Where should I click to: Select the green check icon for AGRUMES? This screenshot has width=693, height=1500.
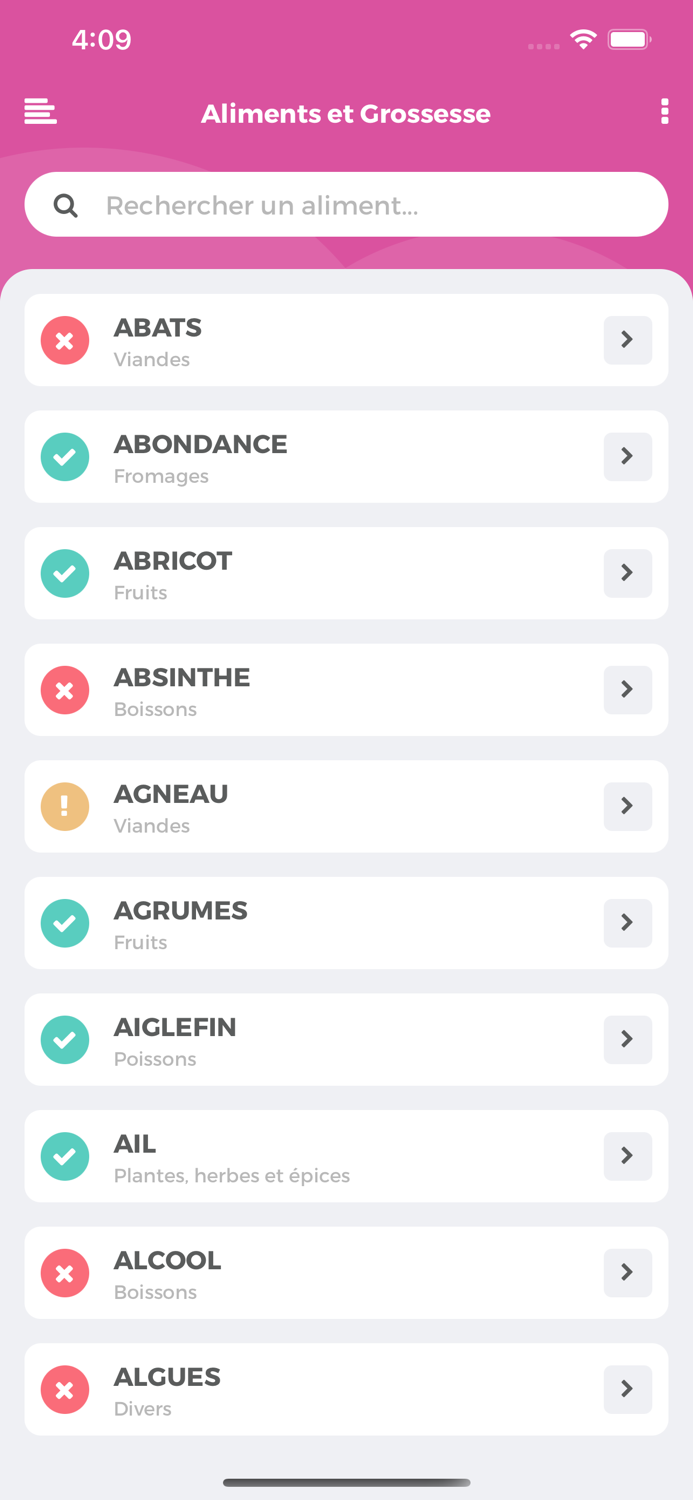tap(64, 923)
